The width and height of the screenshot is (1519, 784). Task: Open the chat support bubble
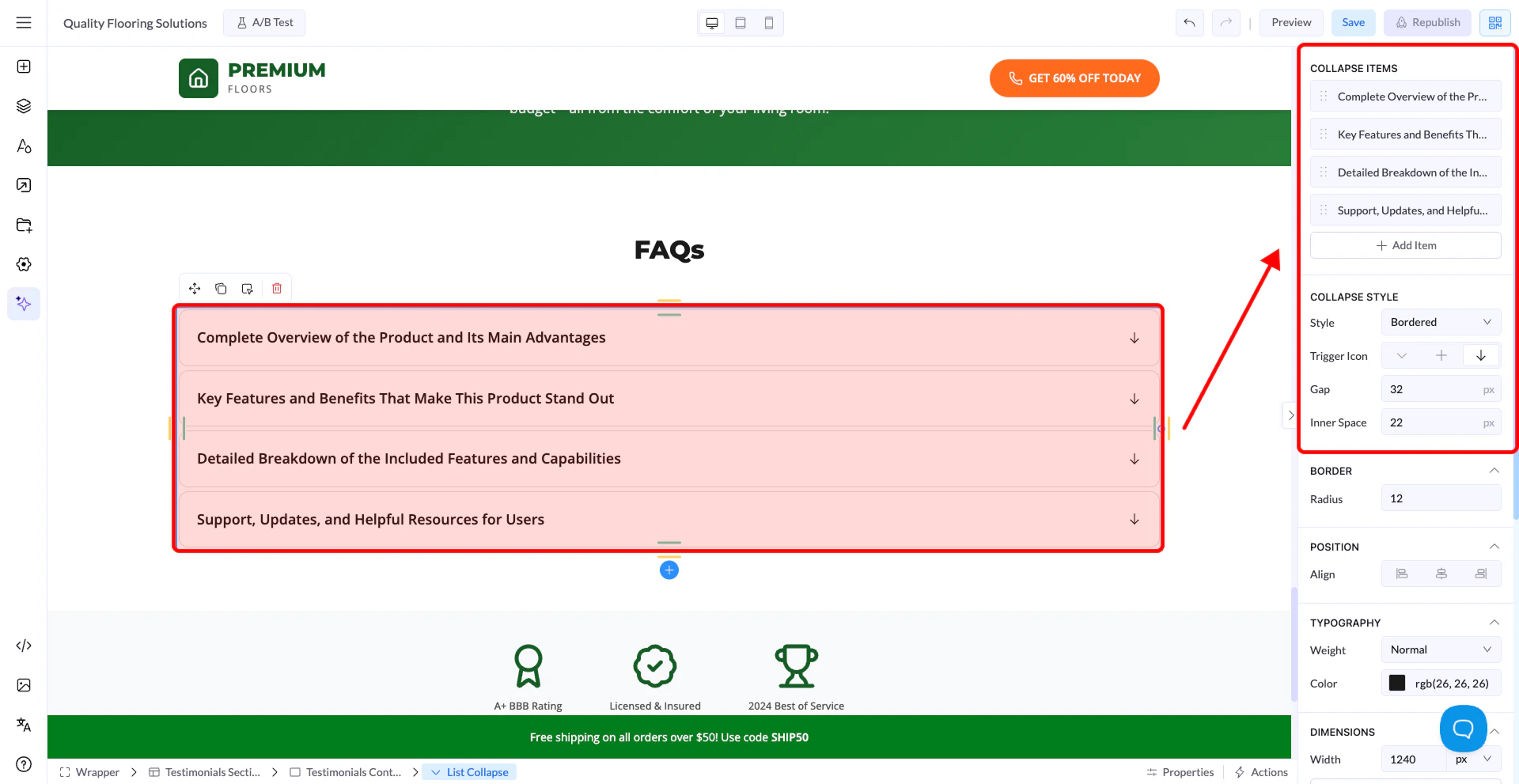1463,728
